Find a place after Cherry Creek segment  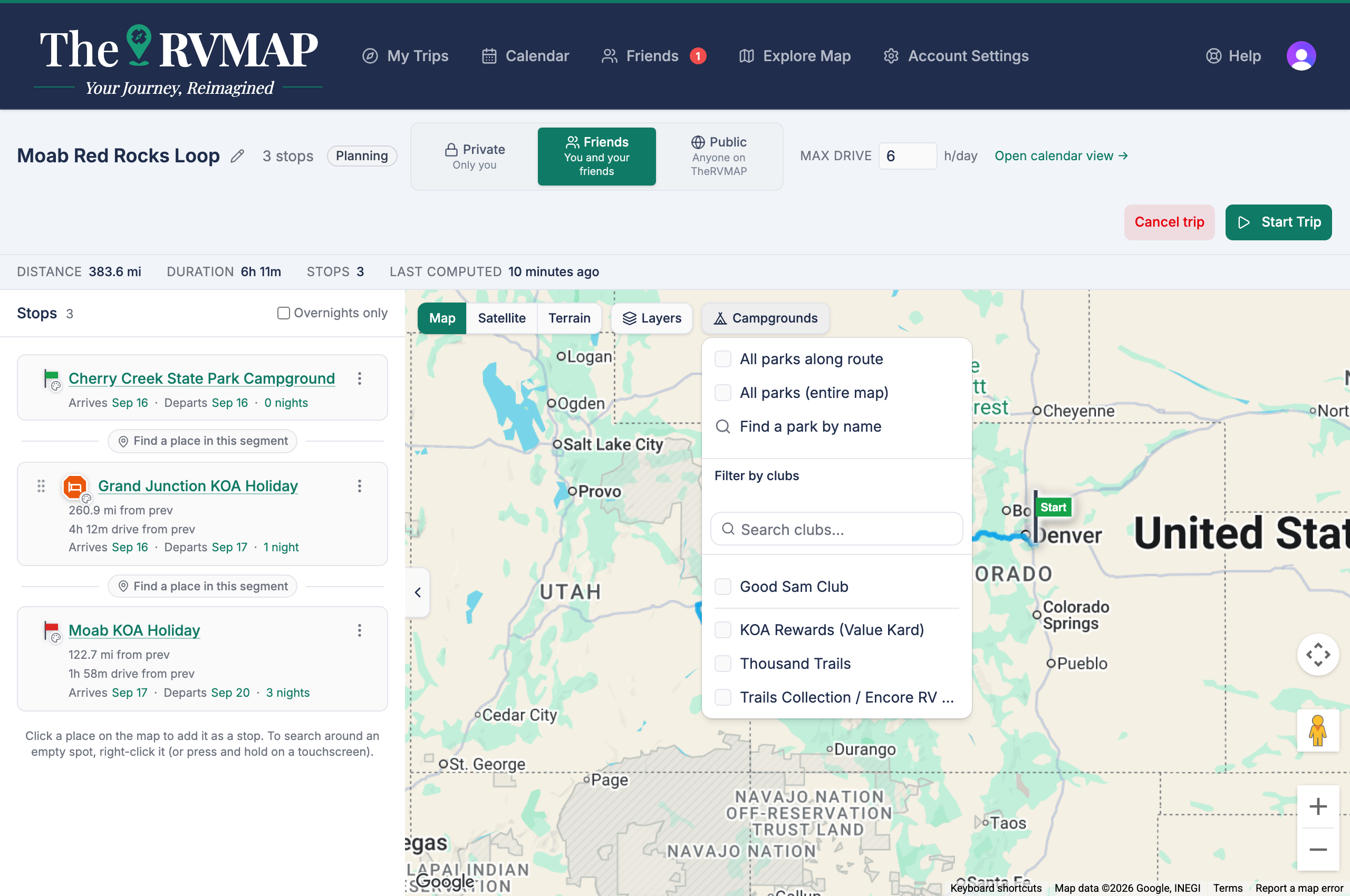click(202, 441)
